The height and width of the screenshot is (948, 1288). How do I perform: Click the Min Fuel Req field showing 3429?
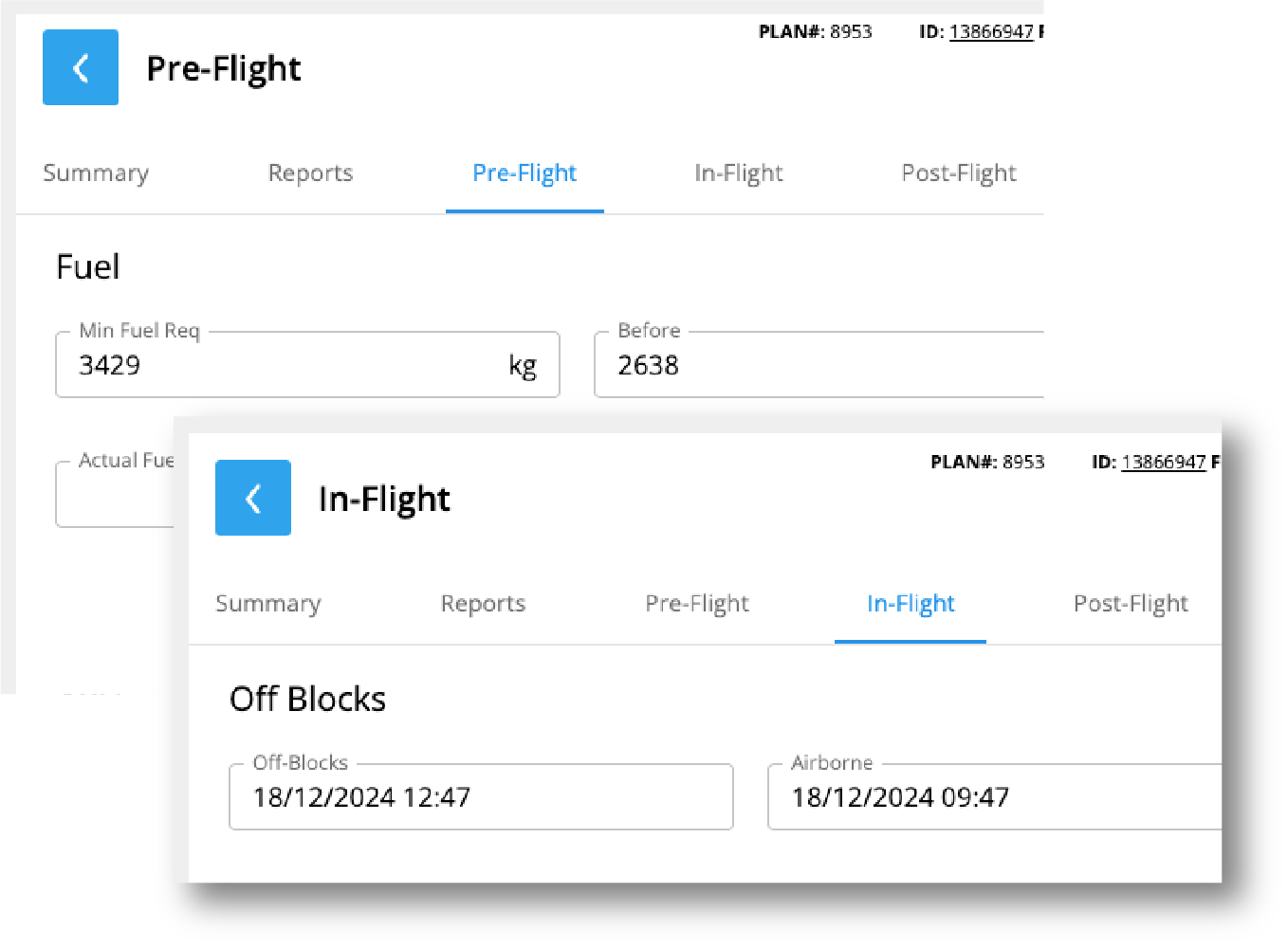(285, 365)
